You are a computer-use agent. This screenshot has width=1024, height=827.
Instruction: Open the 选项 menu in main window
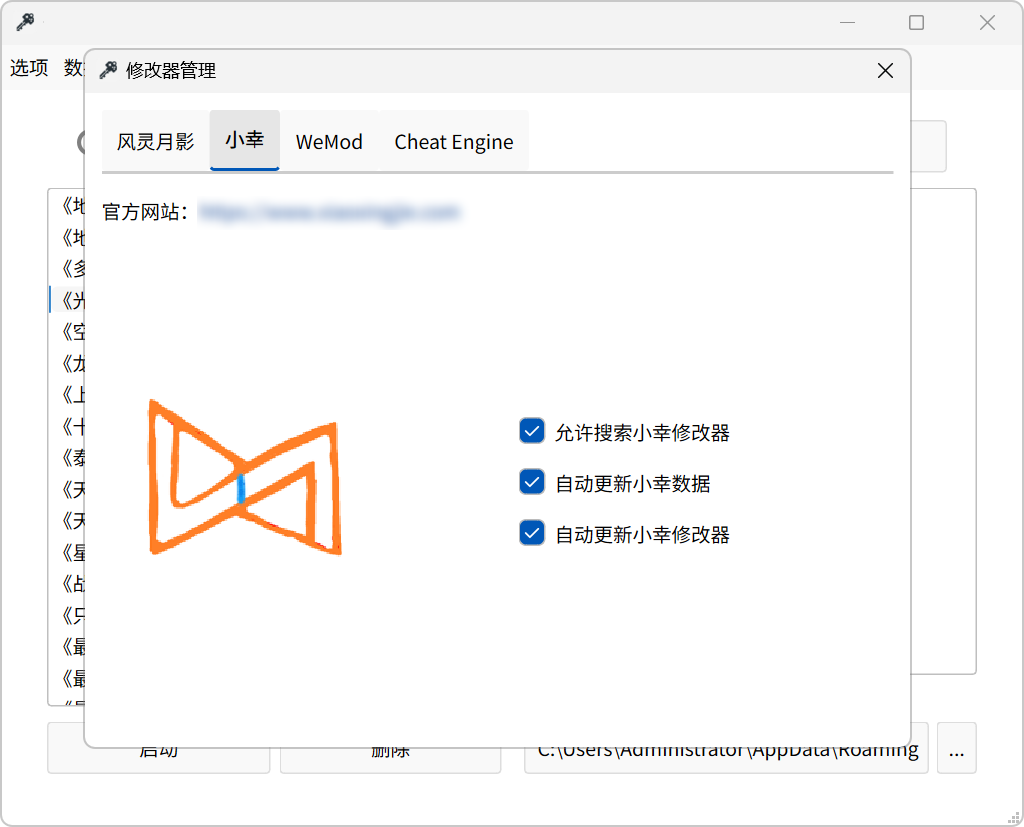pos(29,67)
